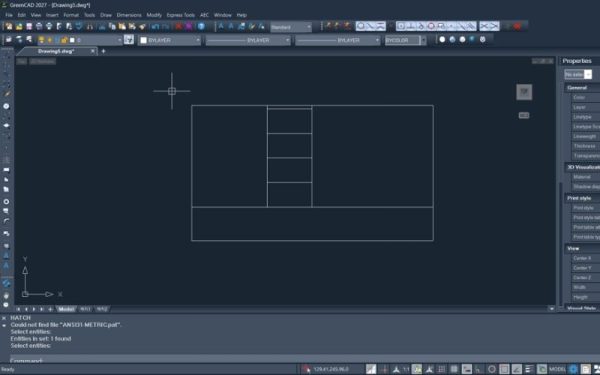This screenshot has height=375, width=600.
Task: Click the Redo arrow icon
Action: pyautogui.click(x=165, y=26)
